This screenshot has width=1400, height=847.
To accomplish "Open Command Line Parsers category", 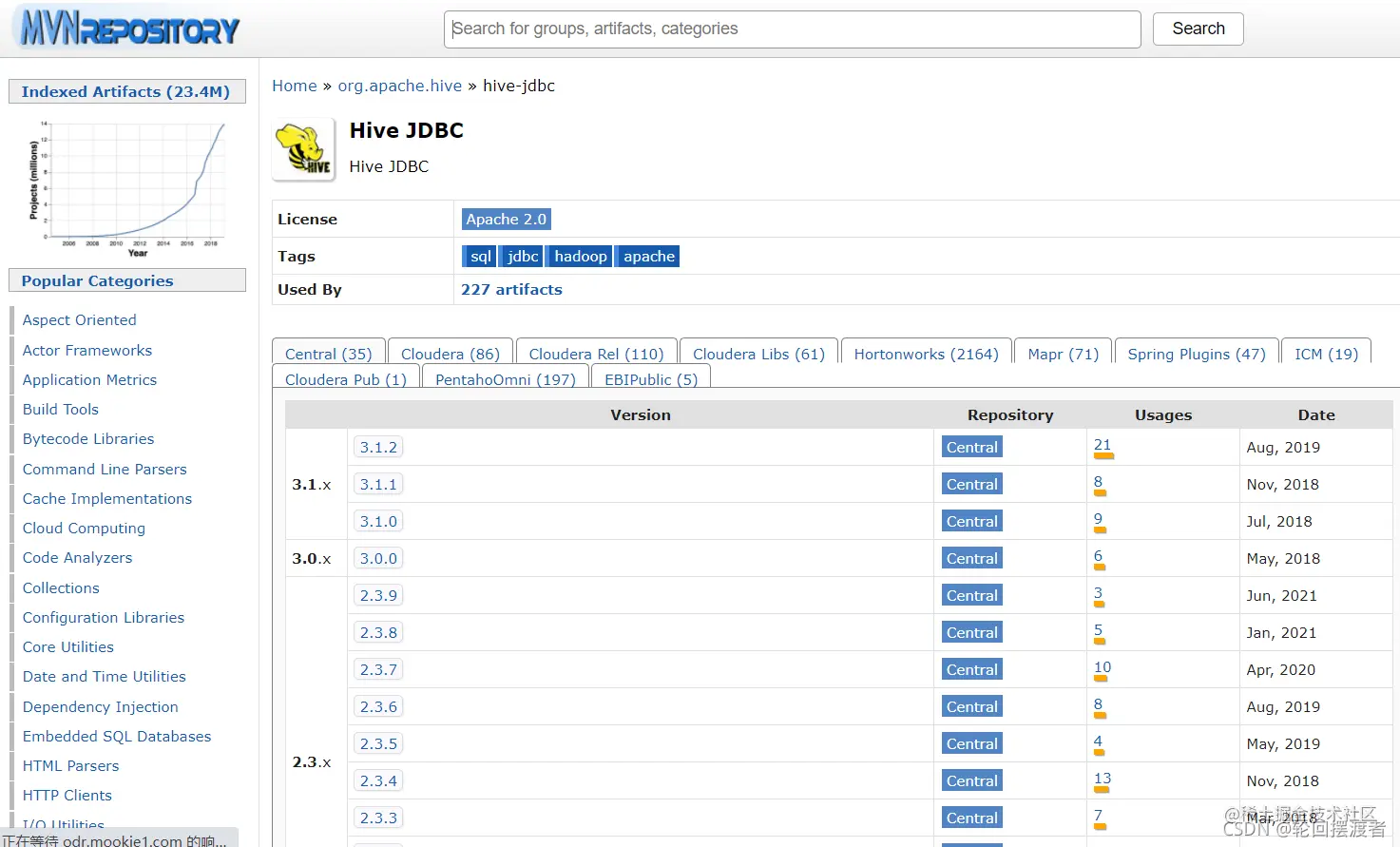I will [x=105, y=469].
